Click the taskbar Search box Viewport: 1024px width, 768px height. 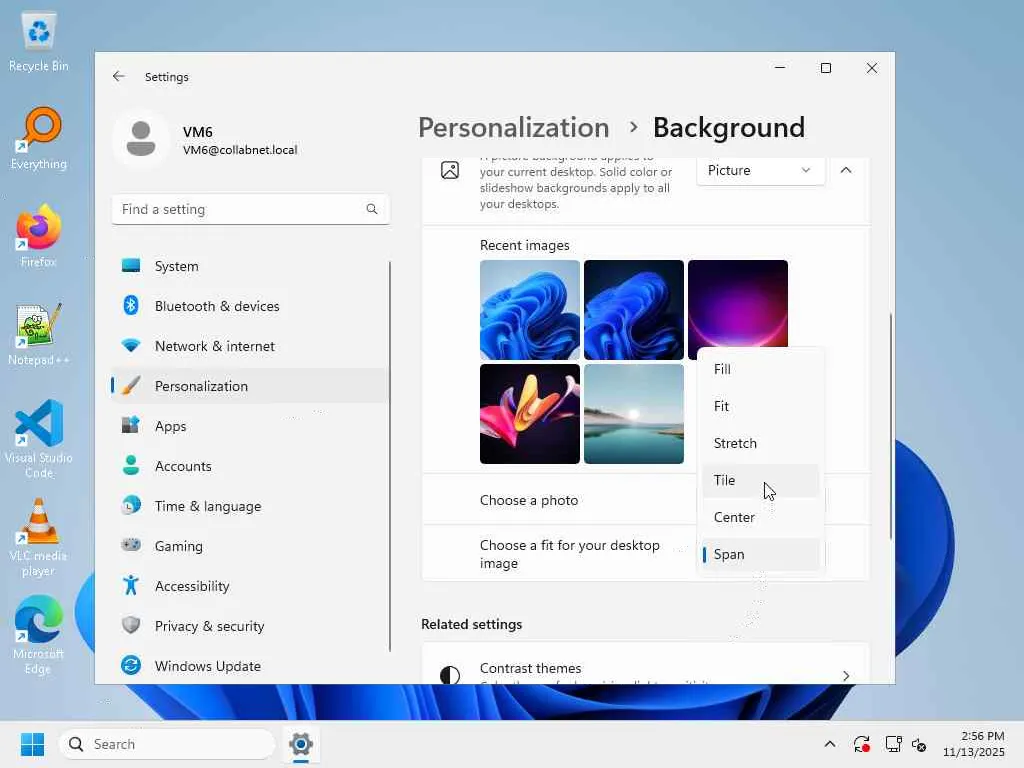[x=167, y=744]
